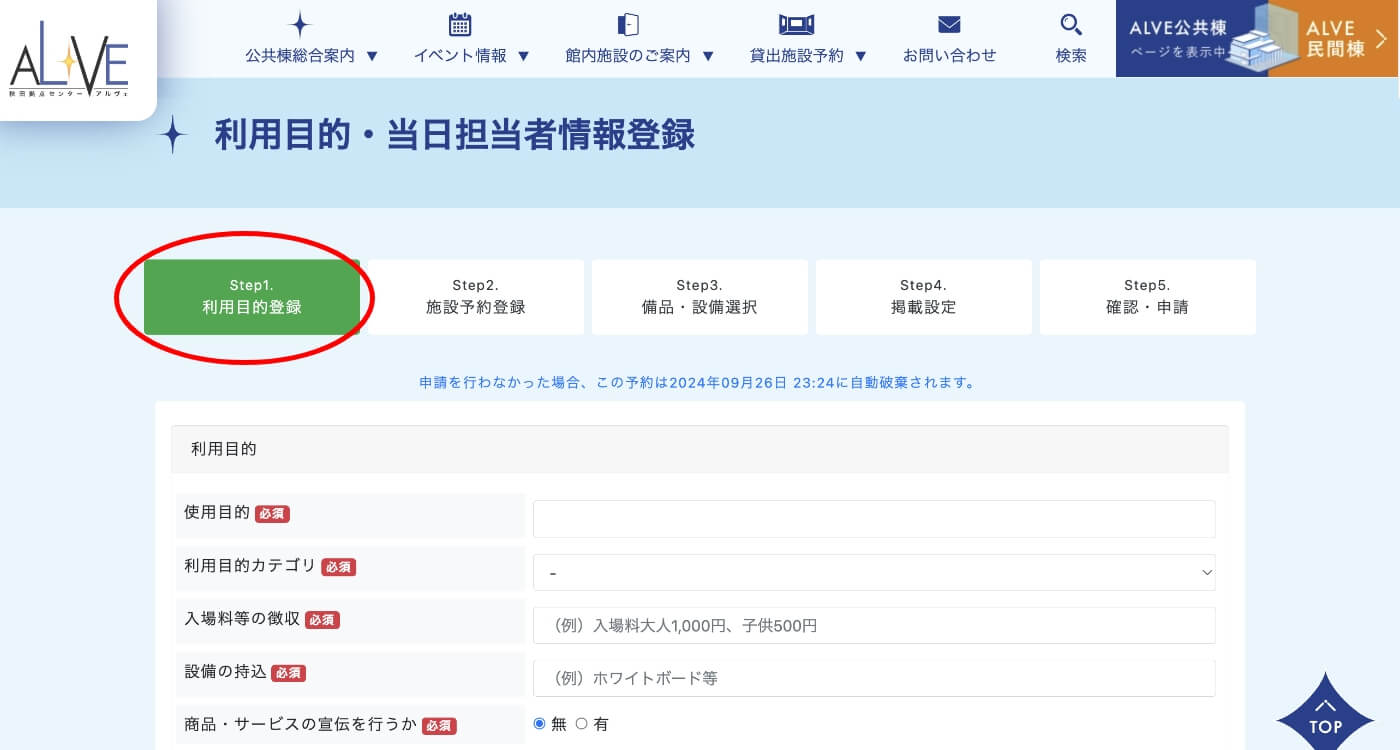This screenshot has width=1400, height=750.
Task: Click the 設備の持込 input field
Action: [x=874, y=678]
